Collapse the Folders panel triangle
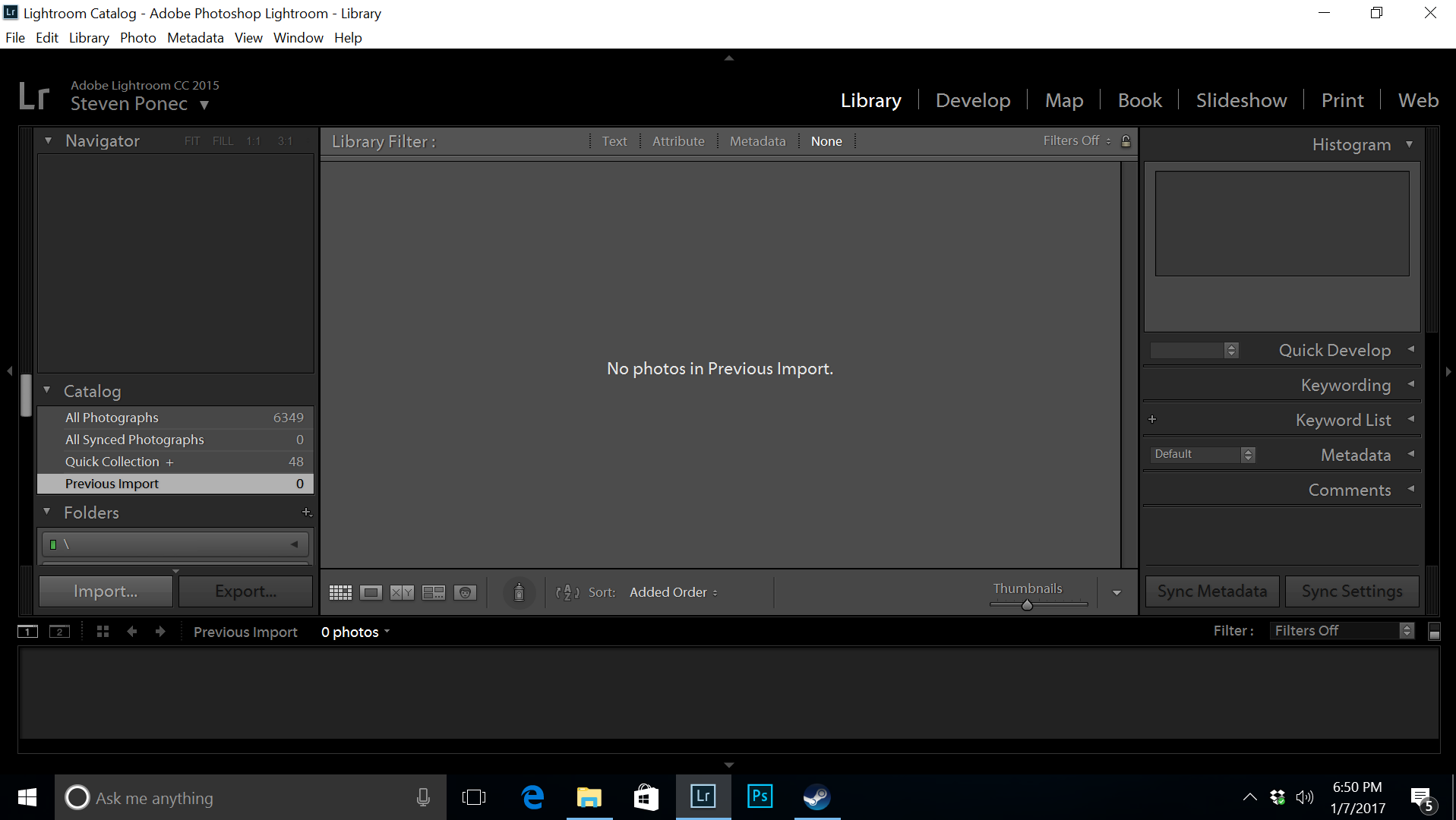 (47, 512)
